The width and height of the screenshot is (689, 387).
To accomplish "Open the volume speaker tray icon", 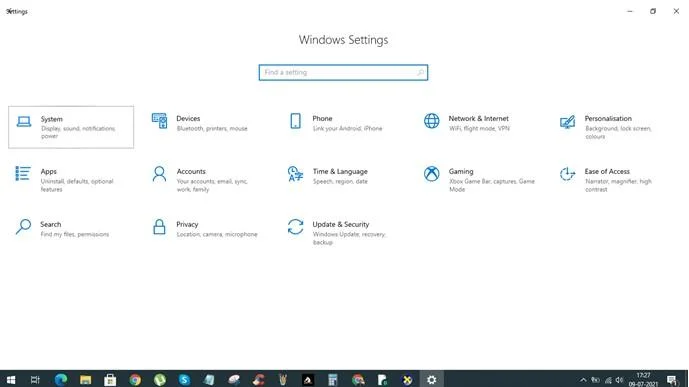I will point(620,380).
